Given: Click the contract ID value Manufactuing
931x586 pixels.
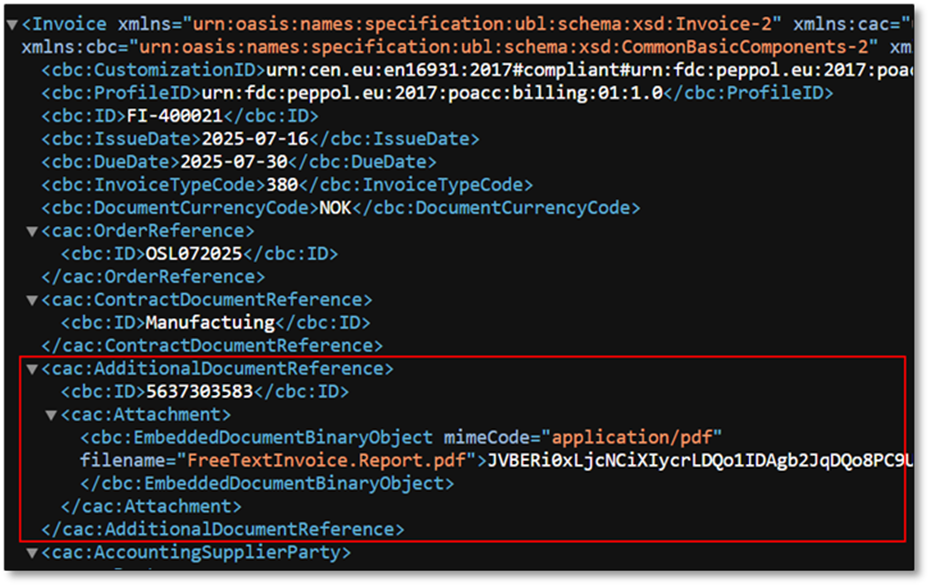Looking at the screenshot, I should point(210,323).
